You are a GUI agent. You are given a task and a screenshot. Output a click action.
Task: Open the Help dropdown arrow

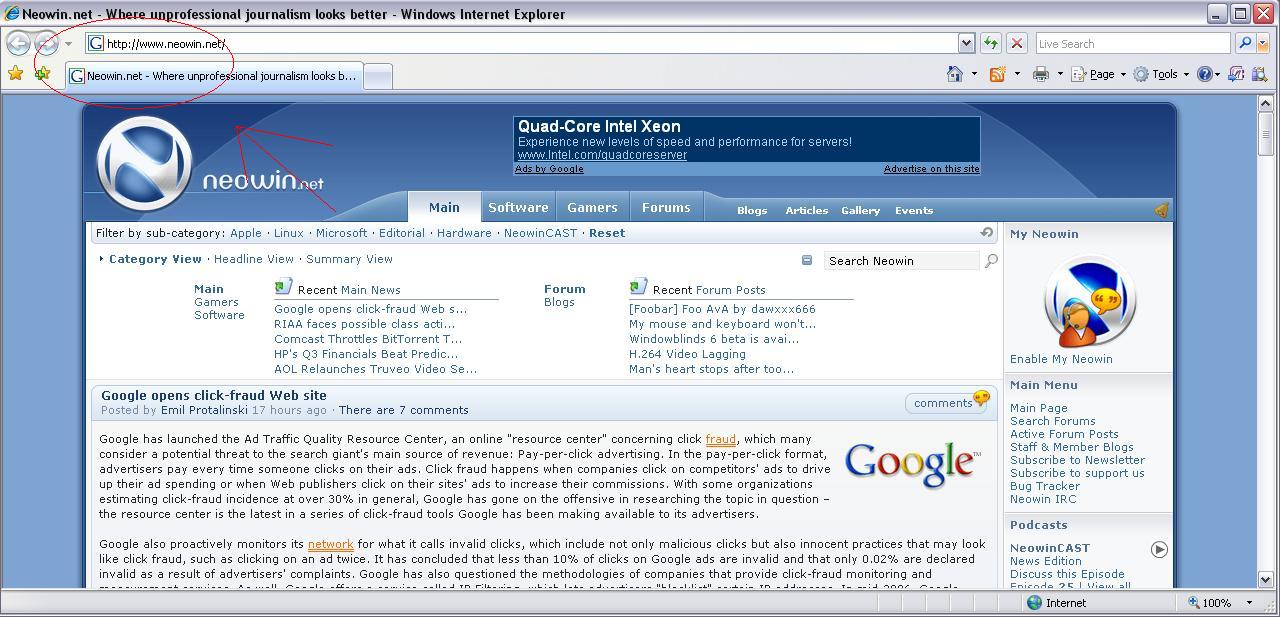tap(1217, 74)
